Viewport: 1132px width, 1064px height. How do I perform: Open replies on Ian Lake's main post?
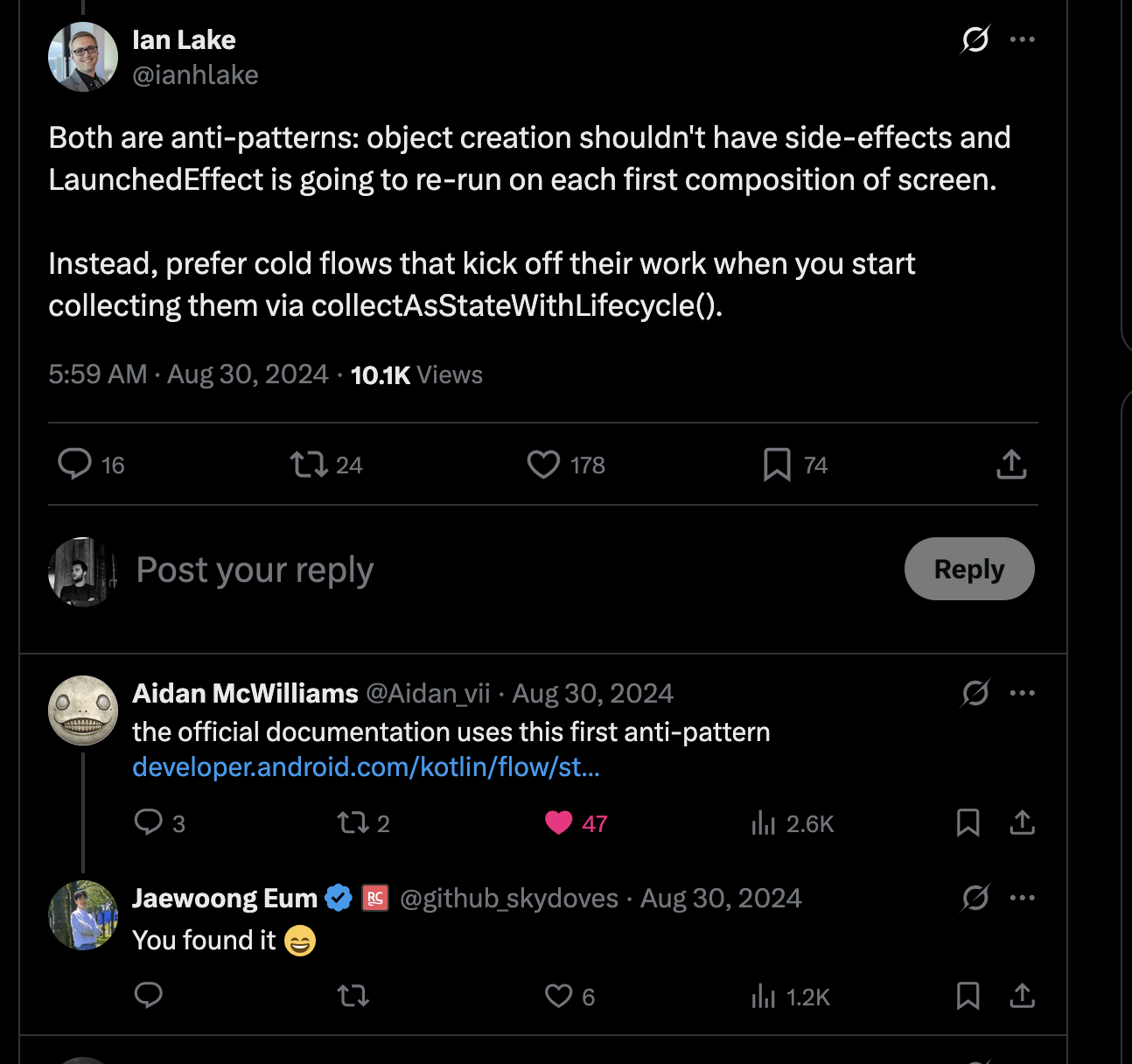point(75,464)
